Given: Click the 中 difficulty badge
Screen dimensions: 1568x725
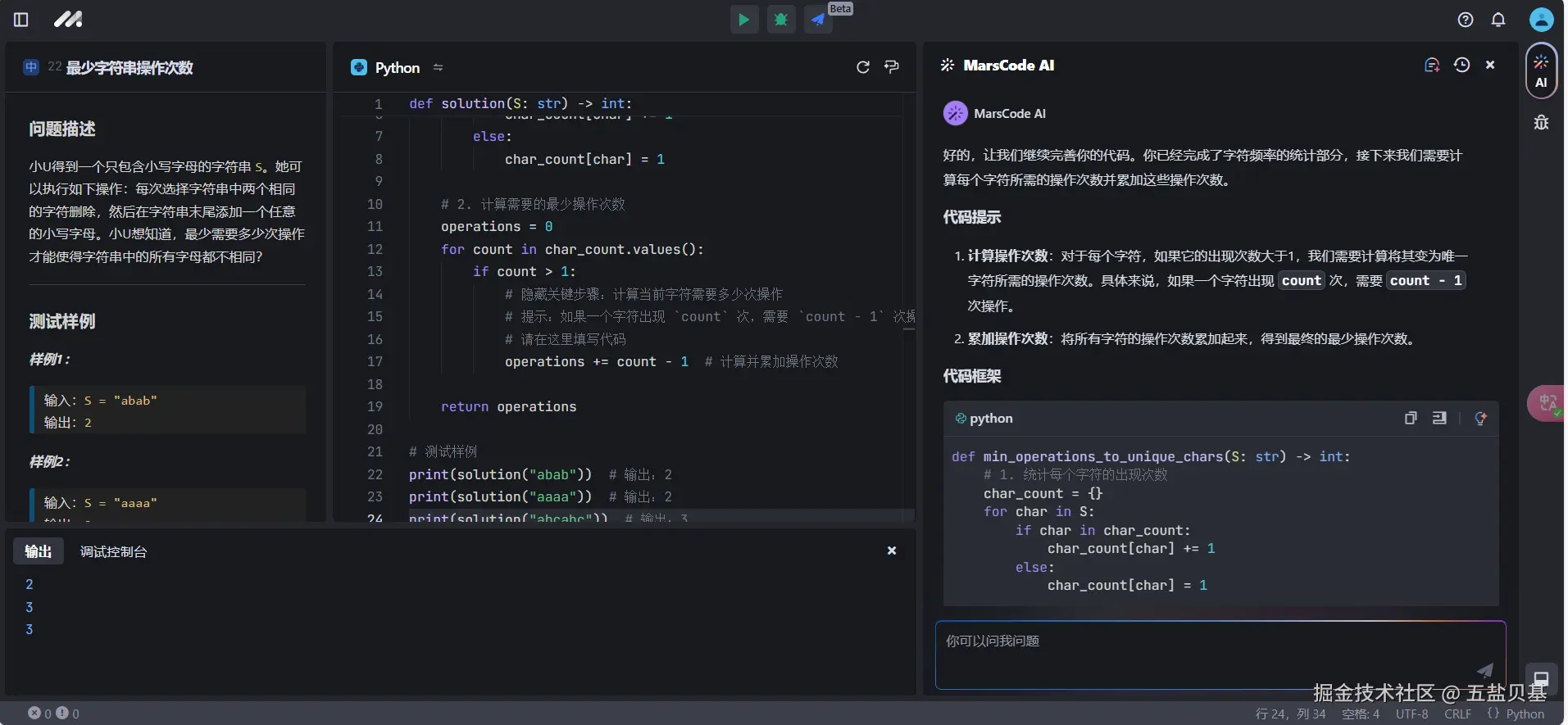Looking at the screenshot, I should [x=31, y=67].
